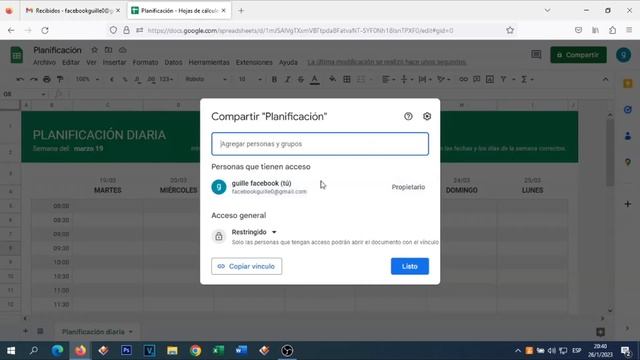Open the Windows Start menu

pos(11,350)
